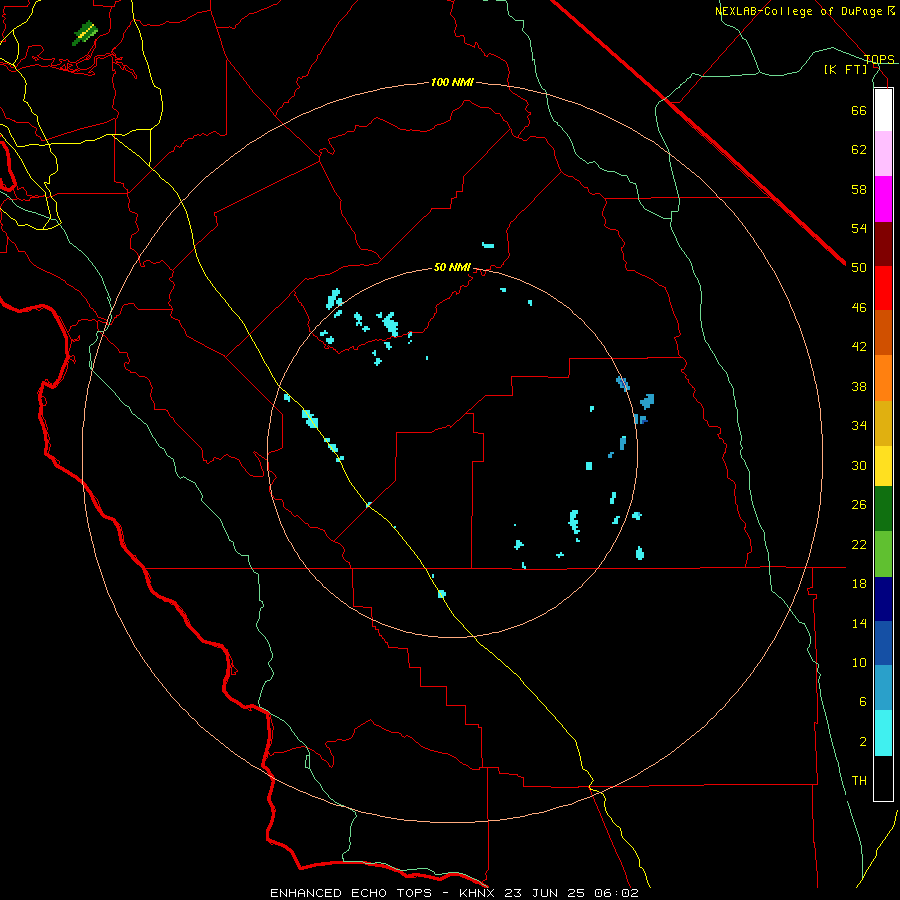Click the magenta legend swatch
The width and height of the screenshot is (900, 900).
click(x=883, y=199)
